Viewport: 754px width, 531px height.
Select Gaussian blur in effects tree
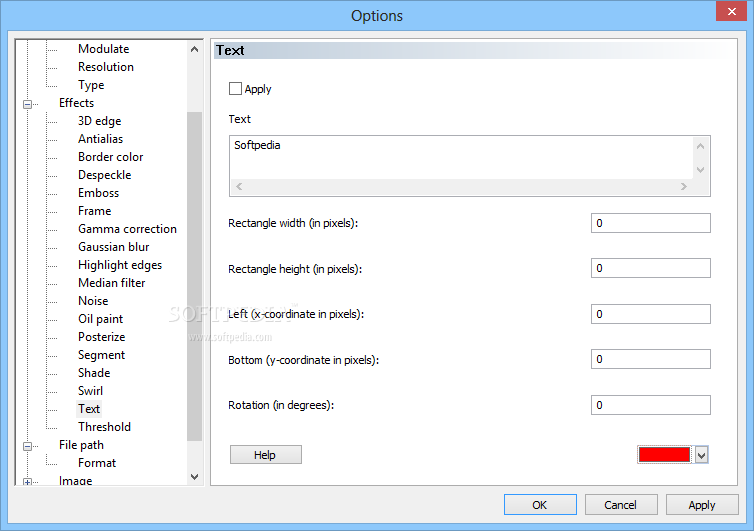113,247
